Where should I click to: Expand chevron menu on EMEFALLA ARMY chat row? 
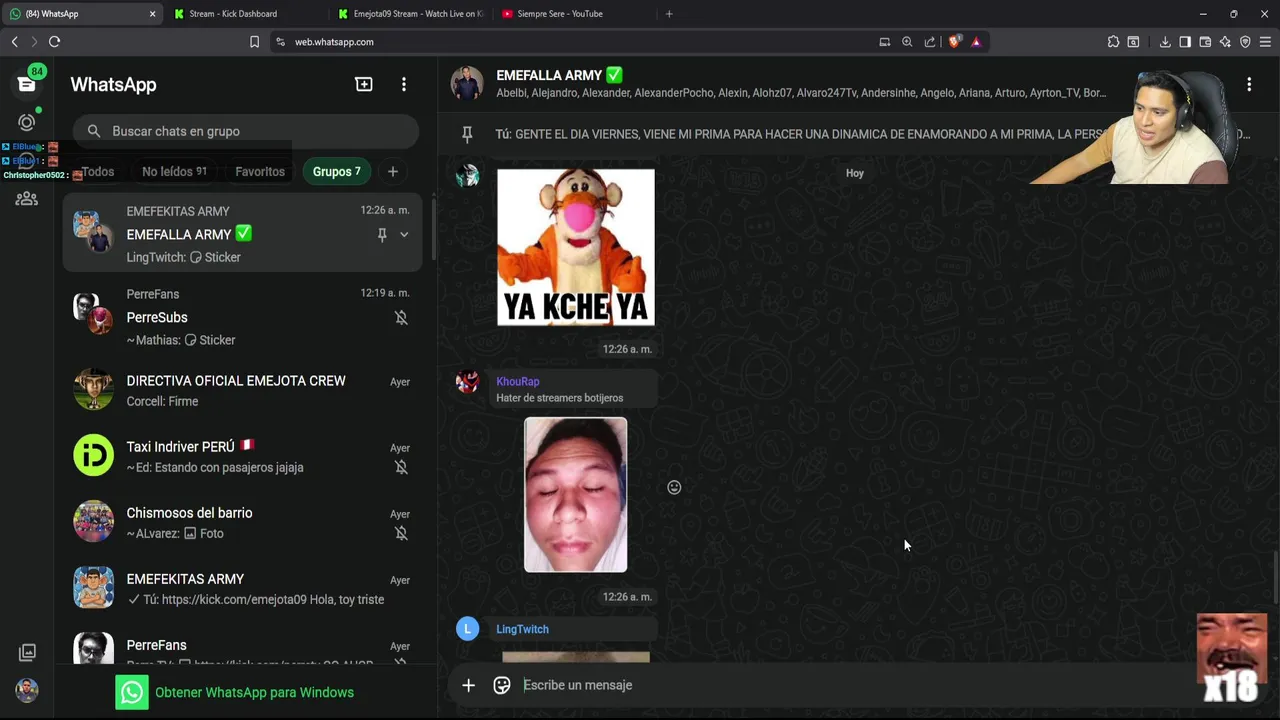(x=404, y=235)
